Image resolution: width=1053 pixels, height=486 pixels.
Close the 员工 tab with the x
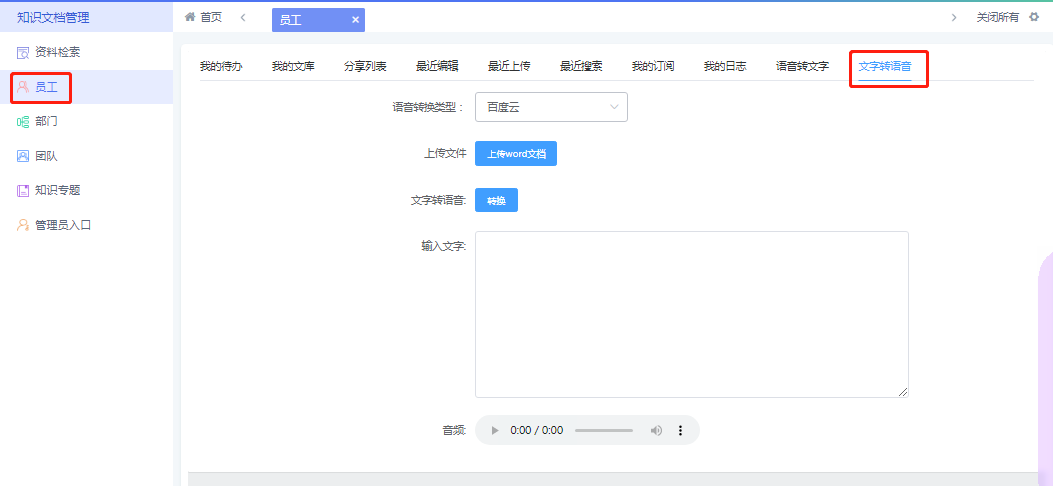[355, 20]
